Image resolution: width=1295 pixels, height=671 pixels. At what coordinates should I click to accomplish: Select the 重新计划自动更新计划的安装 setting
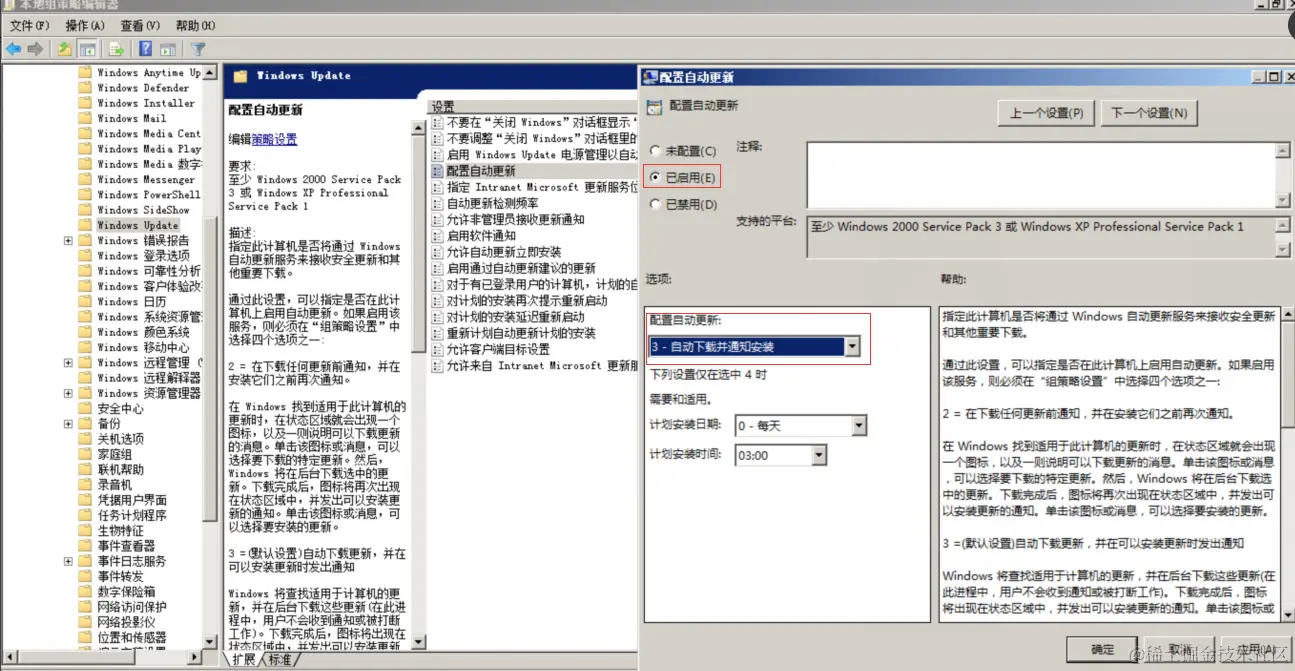point(521,333)
